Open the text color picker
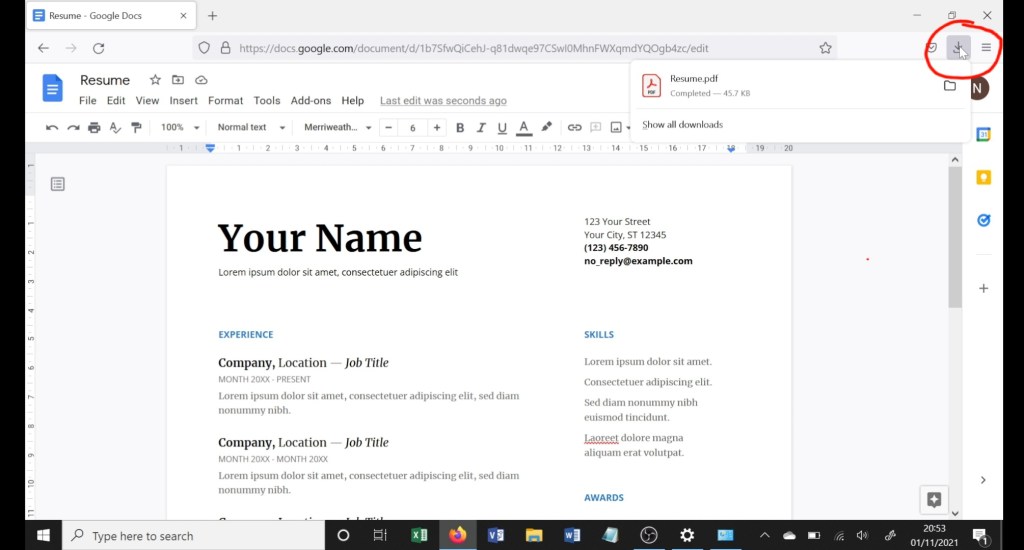 point(523,128)
